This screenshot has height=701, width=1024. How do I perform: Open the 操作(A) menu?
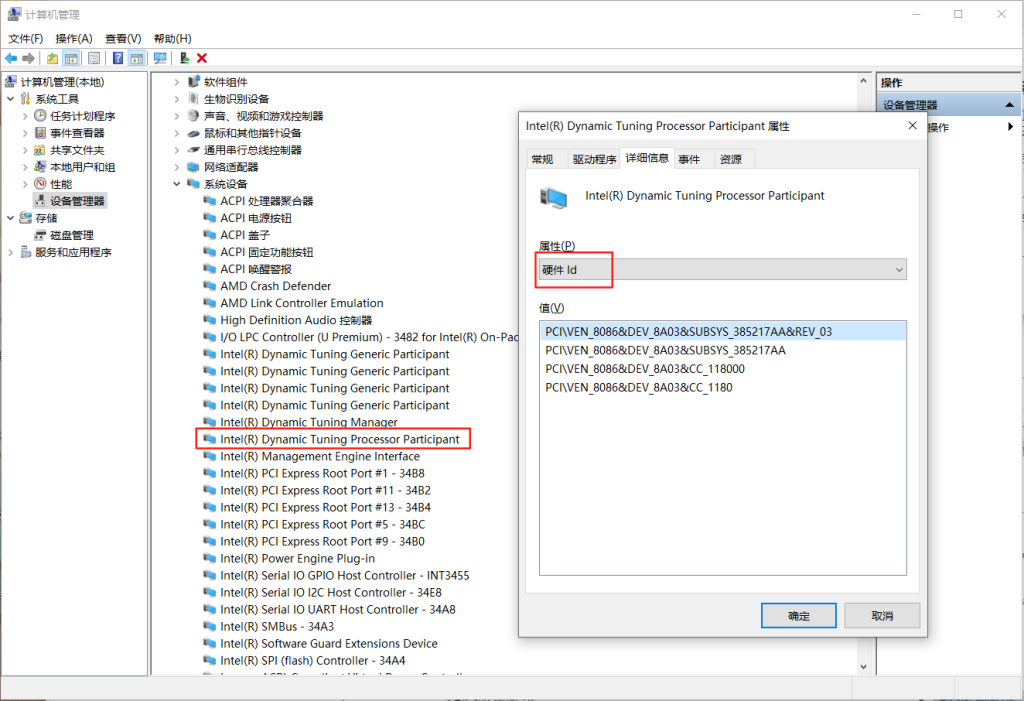[x=73, y=38]
